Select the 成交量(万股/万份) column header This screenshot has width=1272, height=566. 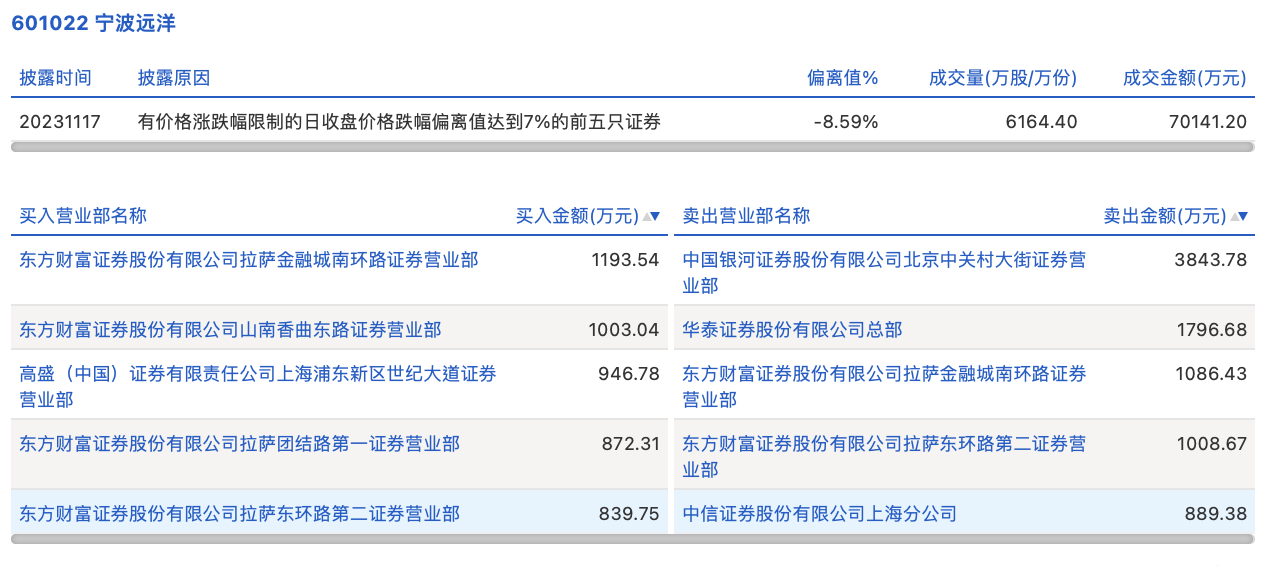coord(1003,78)
